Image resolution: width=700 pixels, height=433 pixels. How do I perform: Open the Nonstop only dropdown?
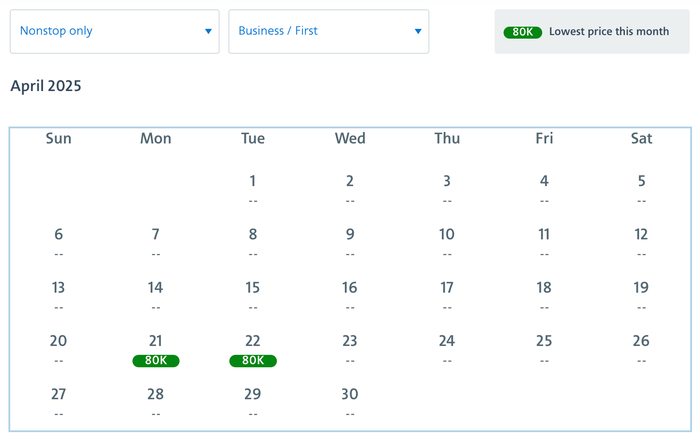point(115,31)
